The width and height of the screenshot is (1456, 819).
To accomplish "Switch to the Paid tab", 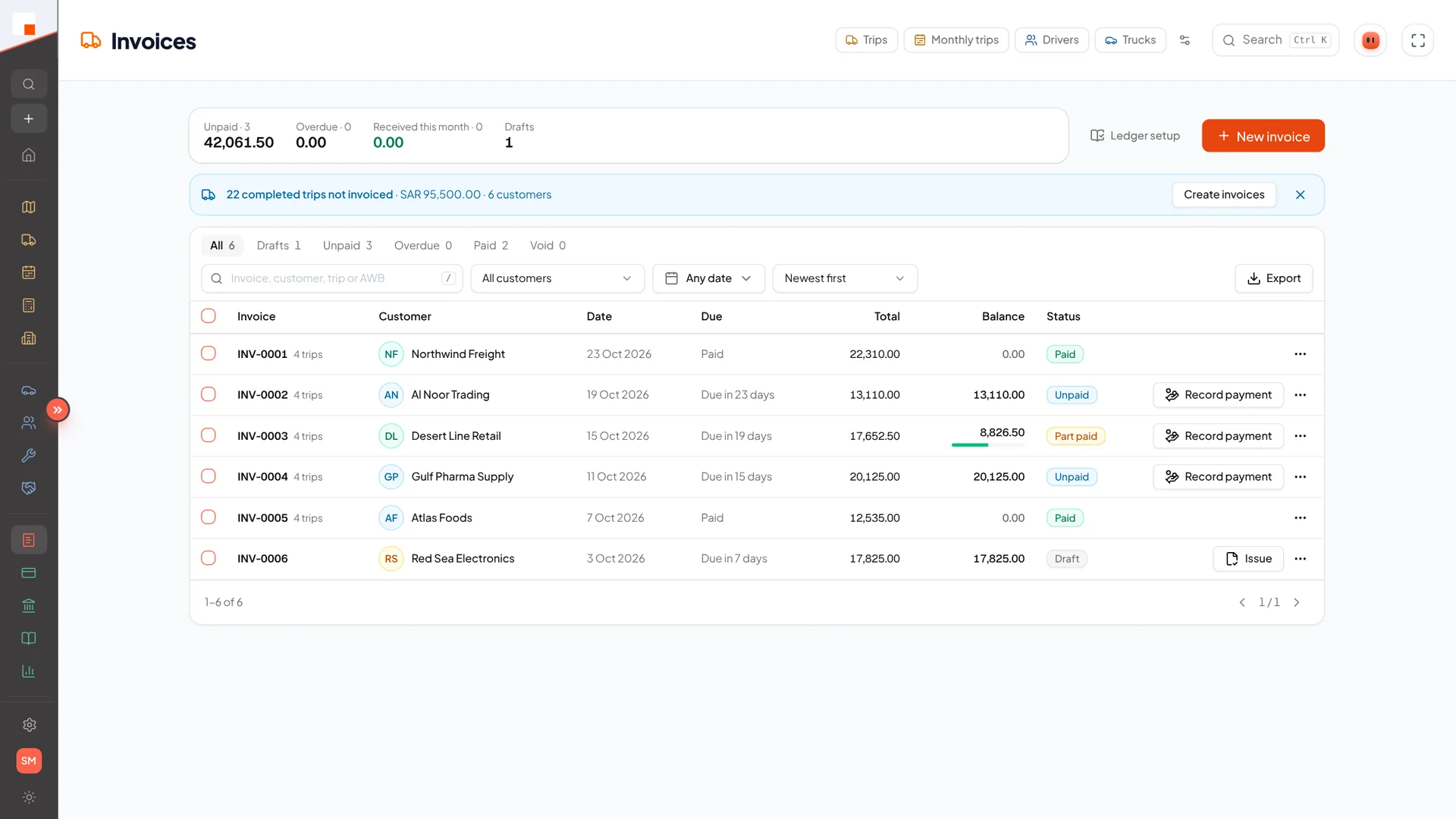I will pos(491,246).
